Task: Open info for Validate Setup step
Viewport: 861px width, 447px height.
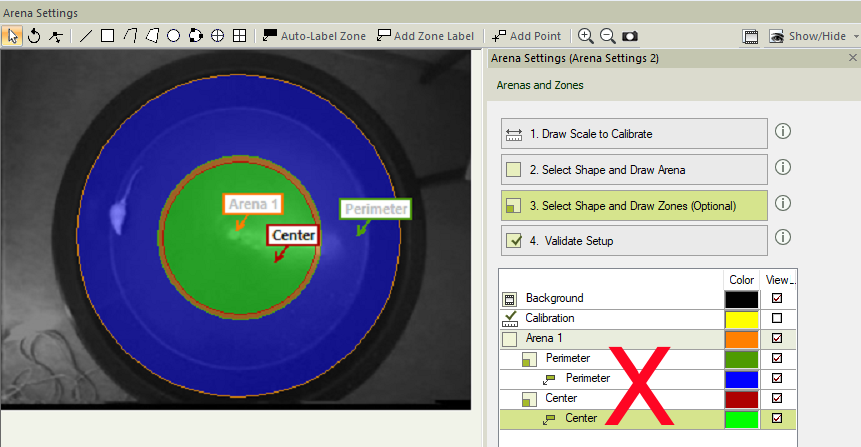Action: (782, 237)
